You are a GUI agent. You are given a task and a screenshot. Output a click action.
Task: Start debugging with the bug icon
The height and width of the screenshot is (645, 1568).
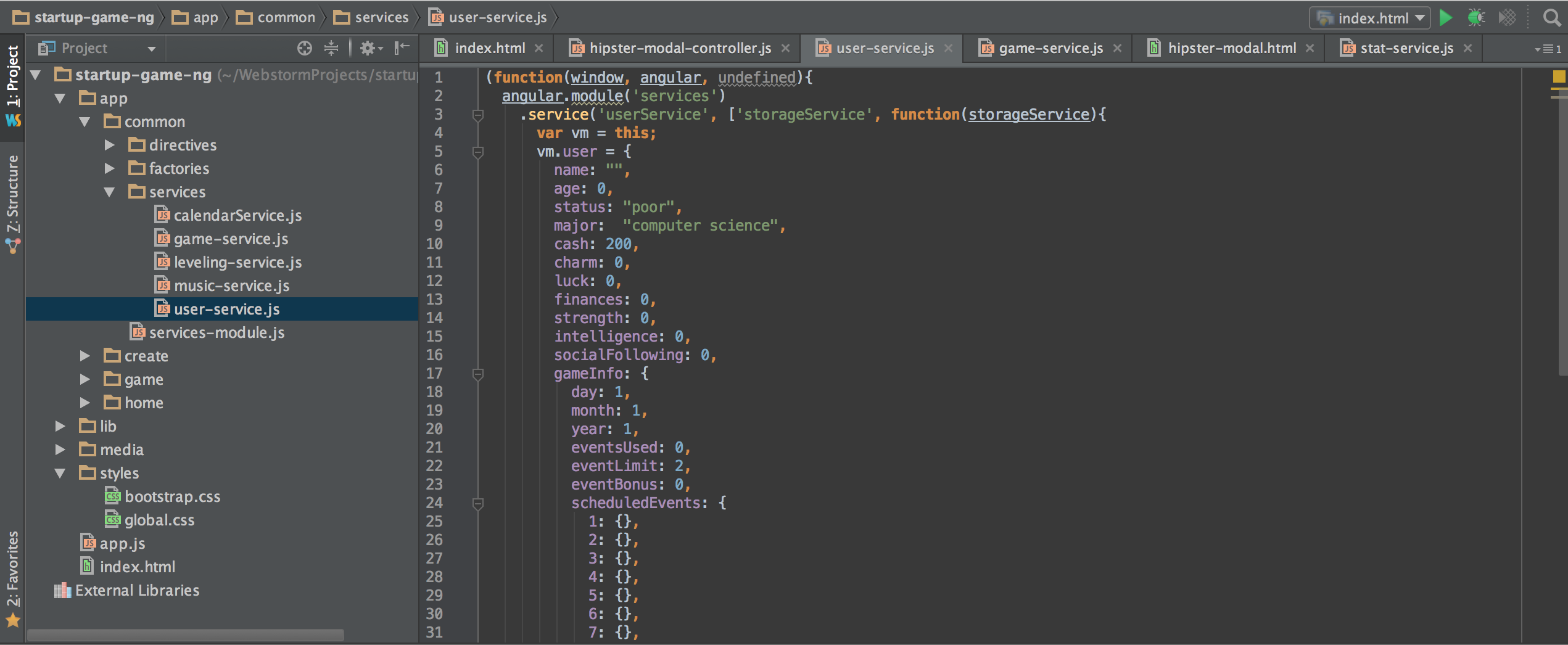pos(1475,17)
